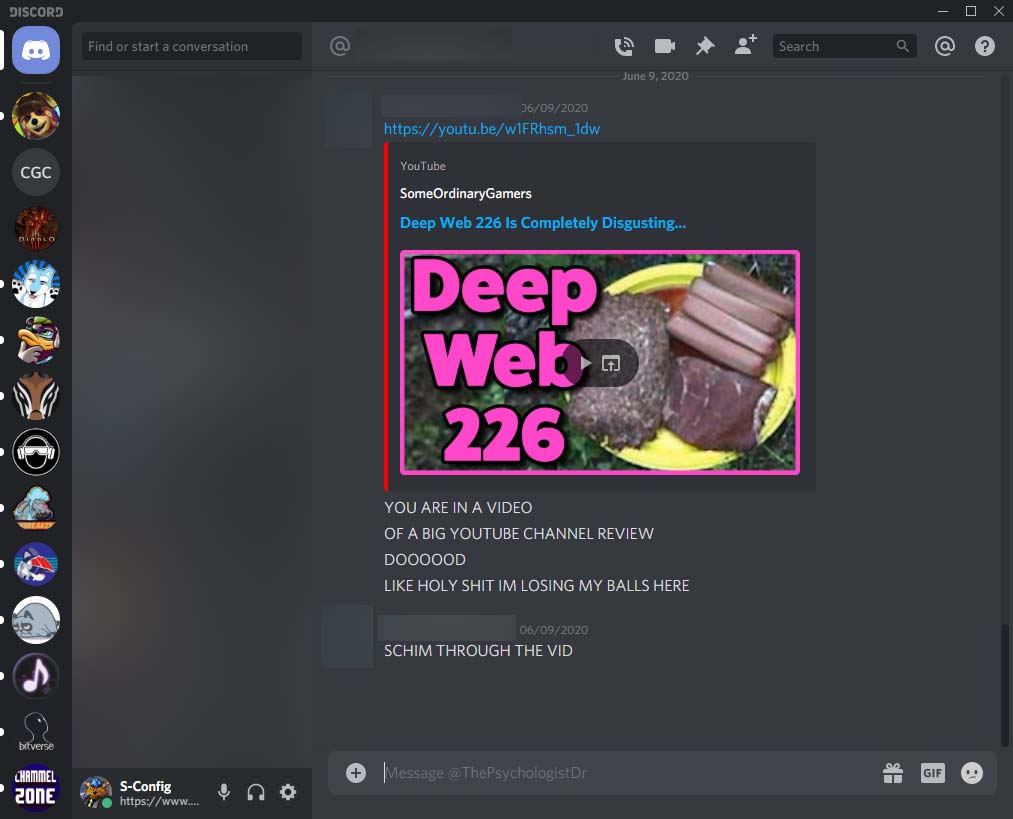This screenshot has width=1013, height=819.
Task: Open the mentions inbox
Action: pos(945,46)
